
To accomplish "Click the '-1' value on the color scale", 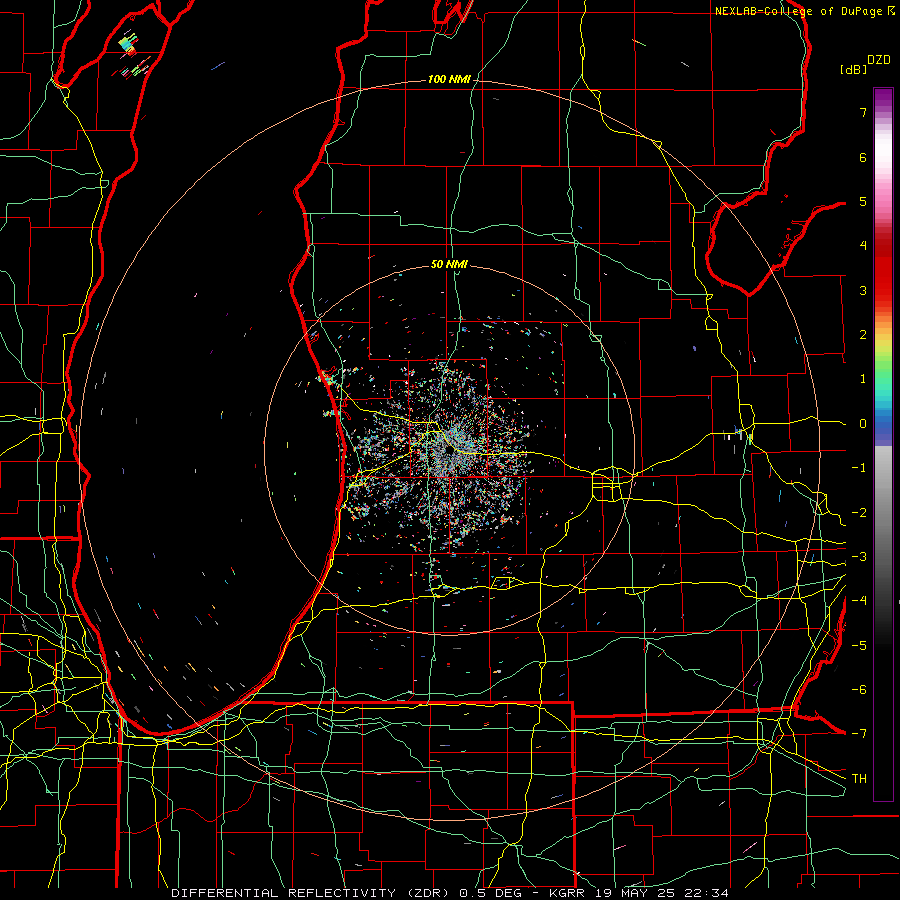I will coord(859,468).
